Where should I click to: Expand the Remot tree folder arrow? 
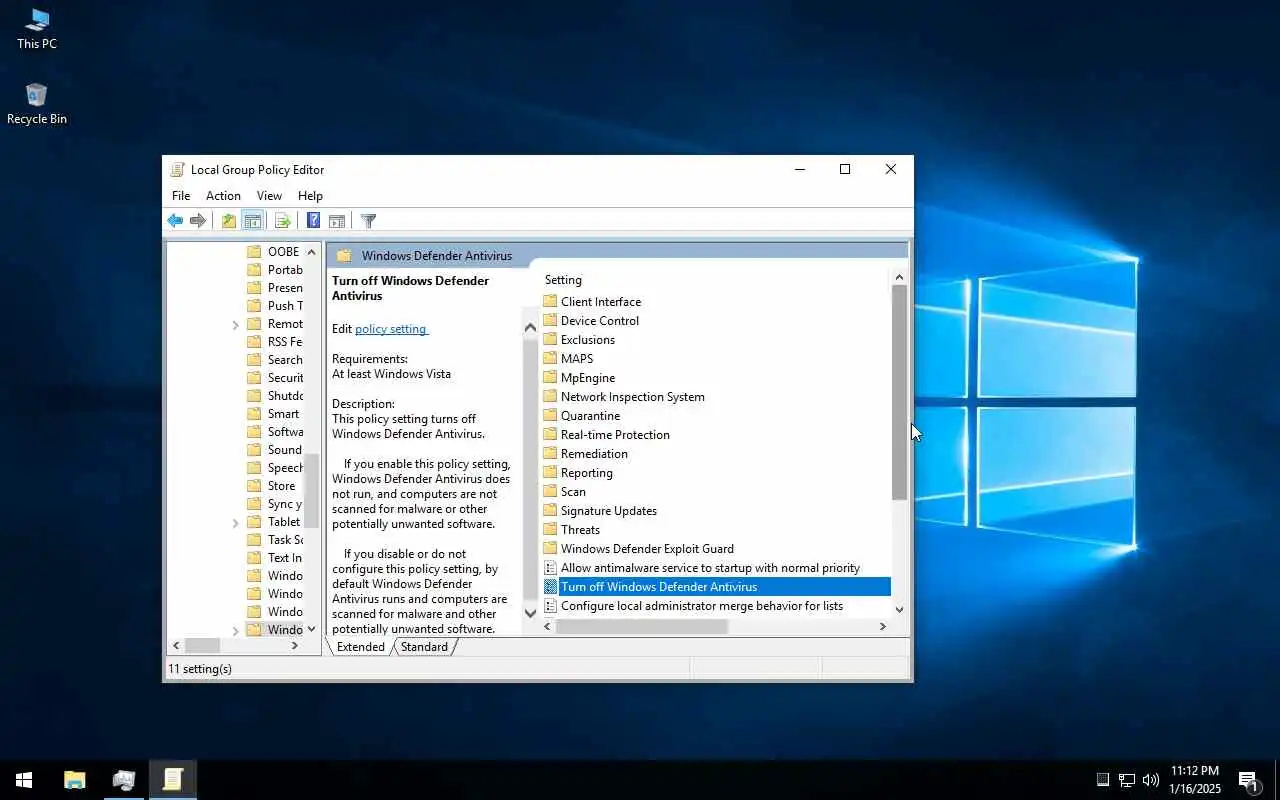236,325
